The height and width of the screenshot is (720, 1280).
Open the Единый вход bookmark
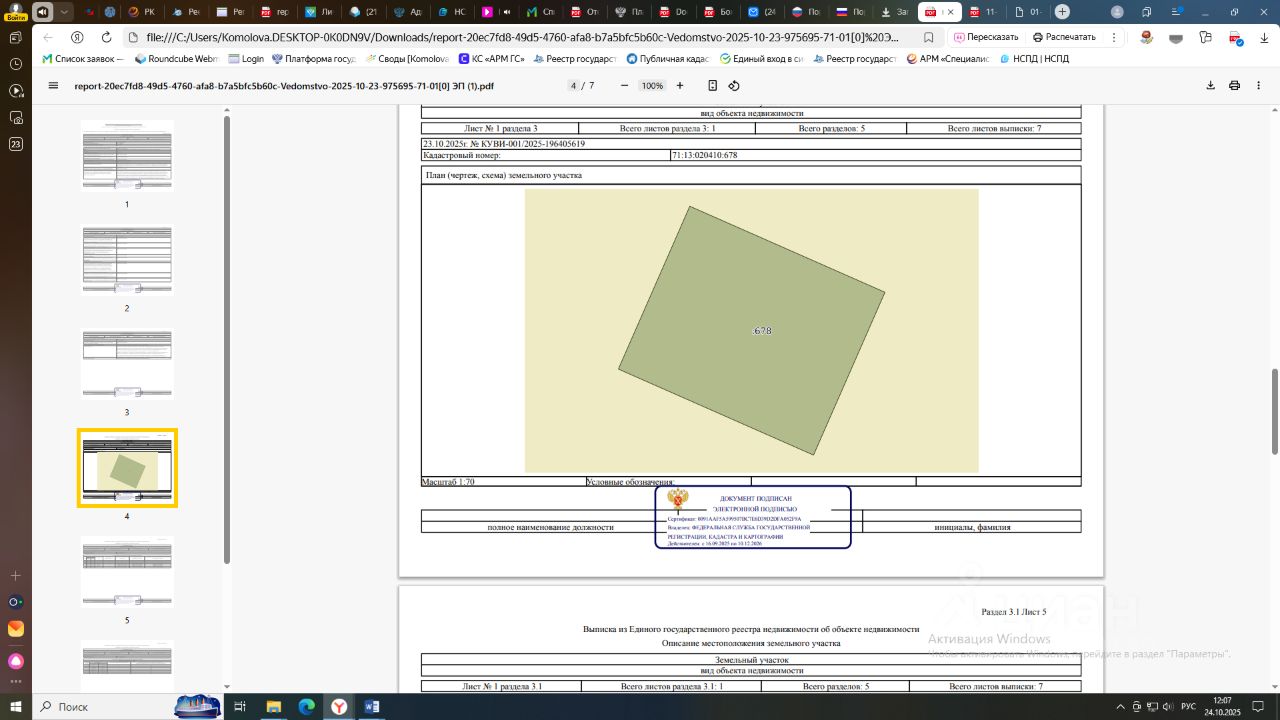[x=761, y=59]
